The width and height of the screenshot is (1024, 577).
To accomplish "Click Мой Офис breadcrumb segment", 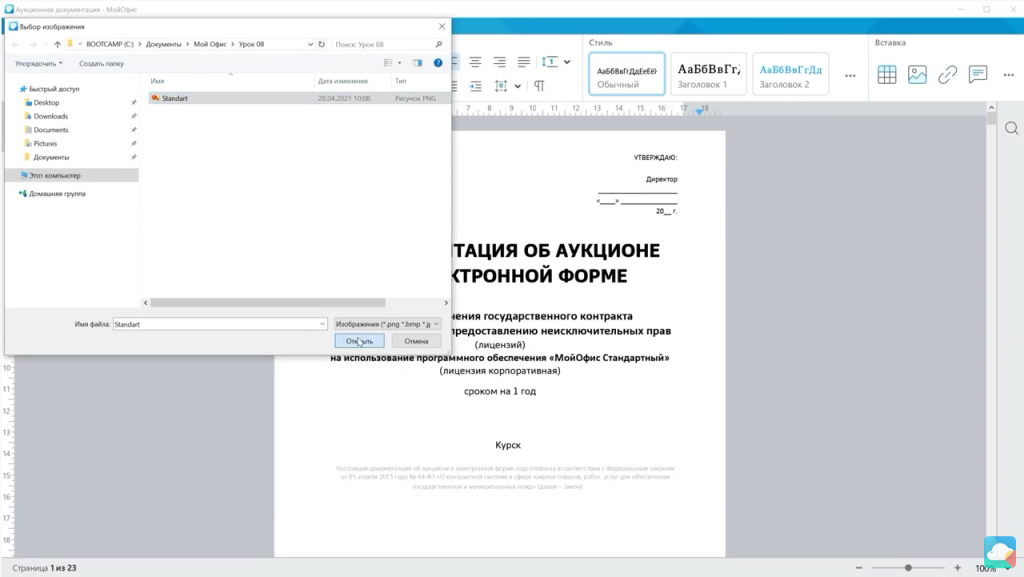I will [210, 44].
